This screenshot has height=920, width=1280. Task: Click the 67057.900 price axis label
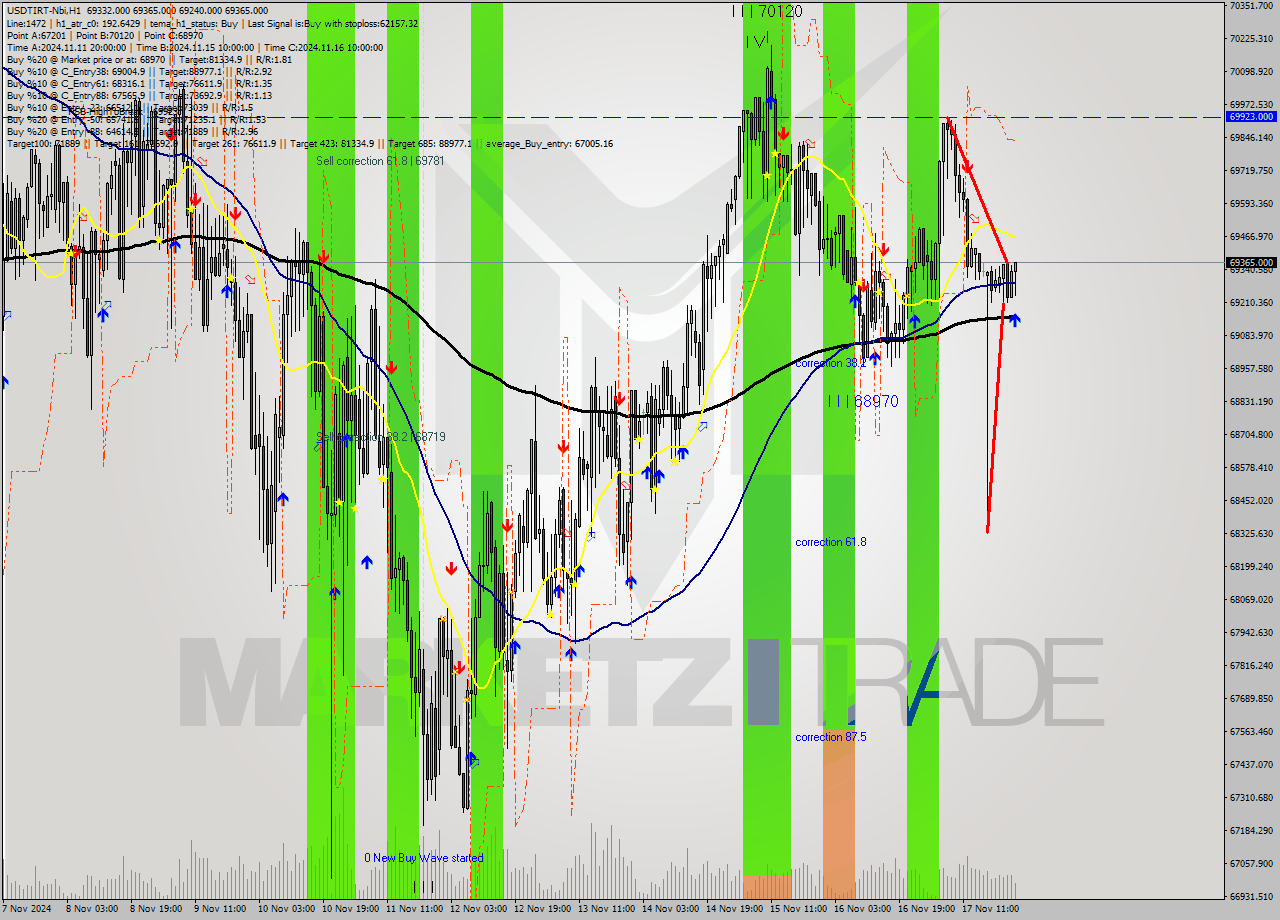tap(1251, 864)
